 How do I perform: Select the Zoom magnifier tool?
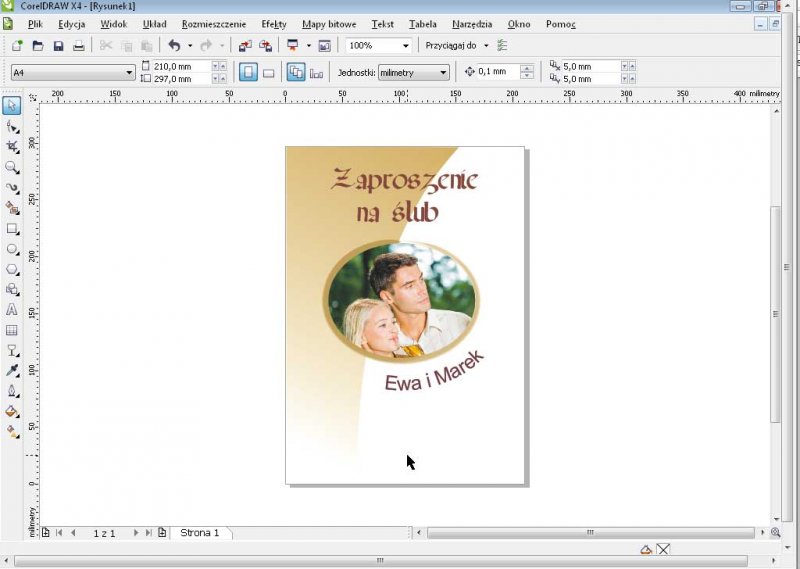click(12, 167)
